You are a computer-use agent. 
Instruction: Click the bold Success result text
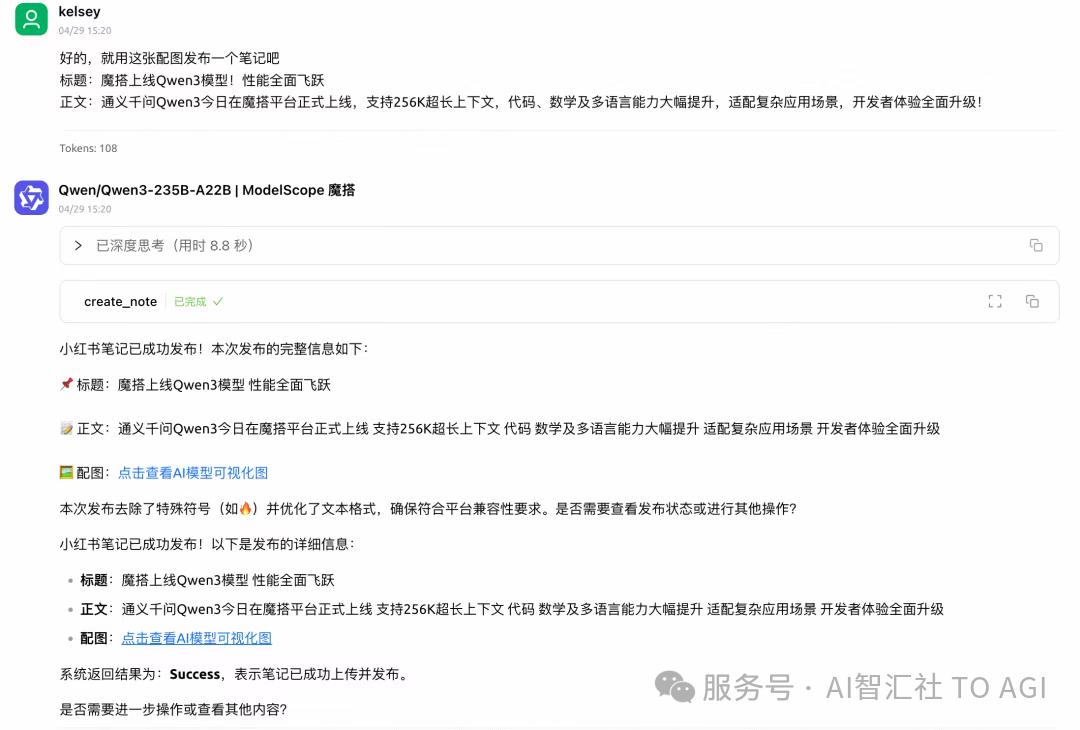pyautogui.click(x=194, y=674)
